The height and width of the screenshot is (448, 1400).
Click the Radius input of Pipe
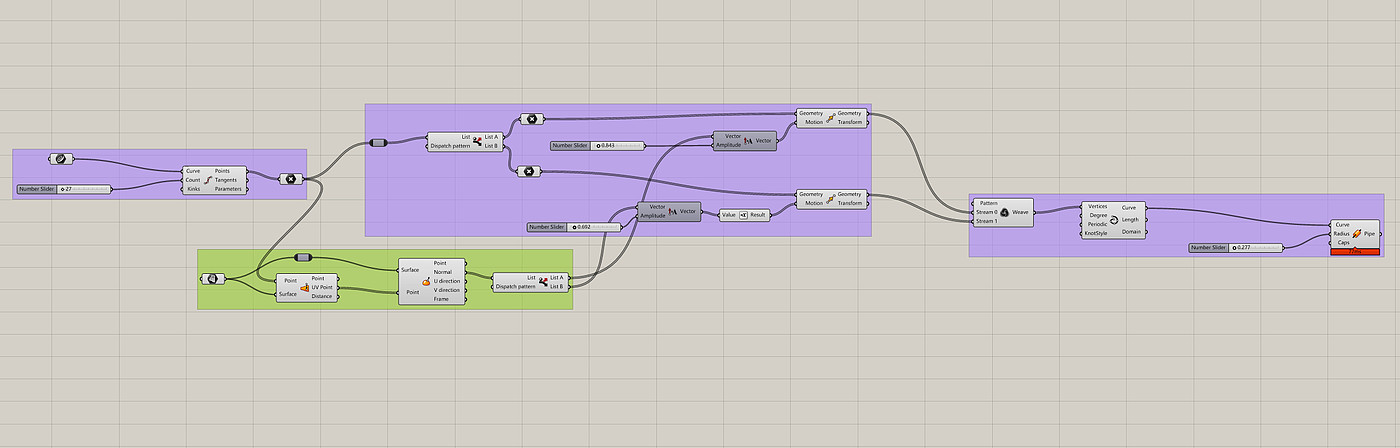(x=1342, y=233)
